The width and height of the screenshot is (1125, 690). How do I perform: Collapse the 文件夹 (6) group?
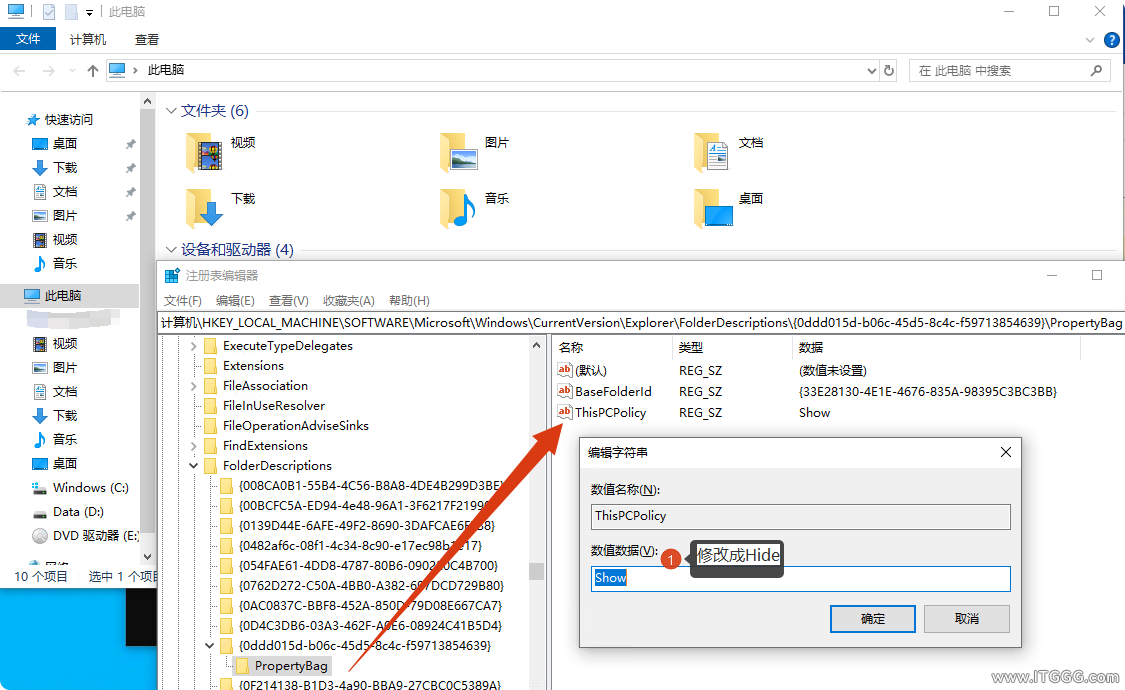[x=170, y=111]
